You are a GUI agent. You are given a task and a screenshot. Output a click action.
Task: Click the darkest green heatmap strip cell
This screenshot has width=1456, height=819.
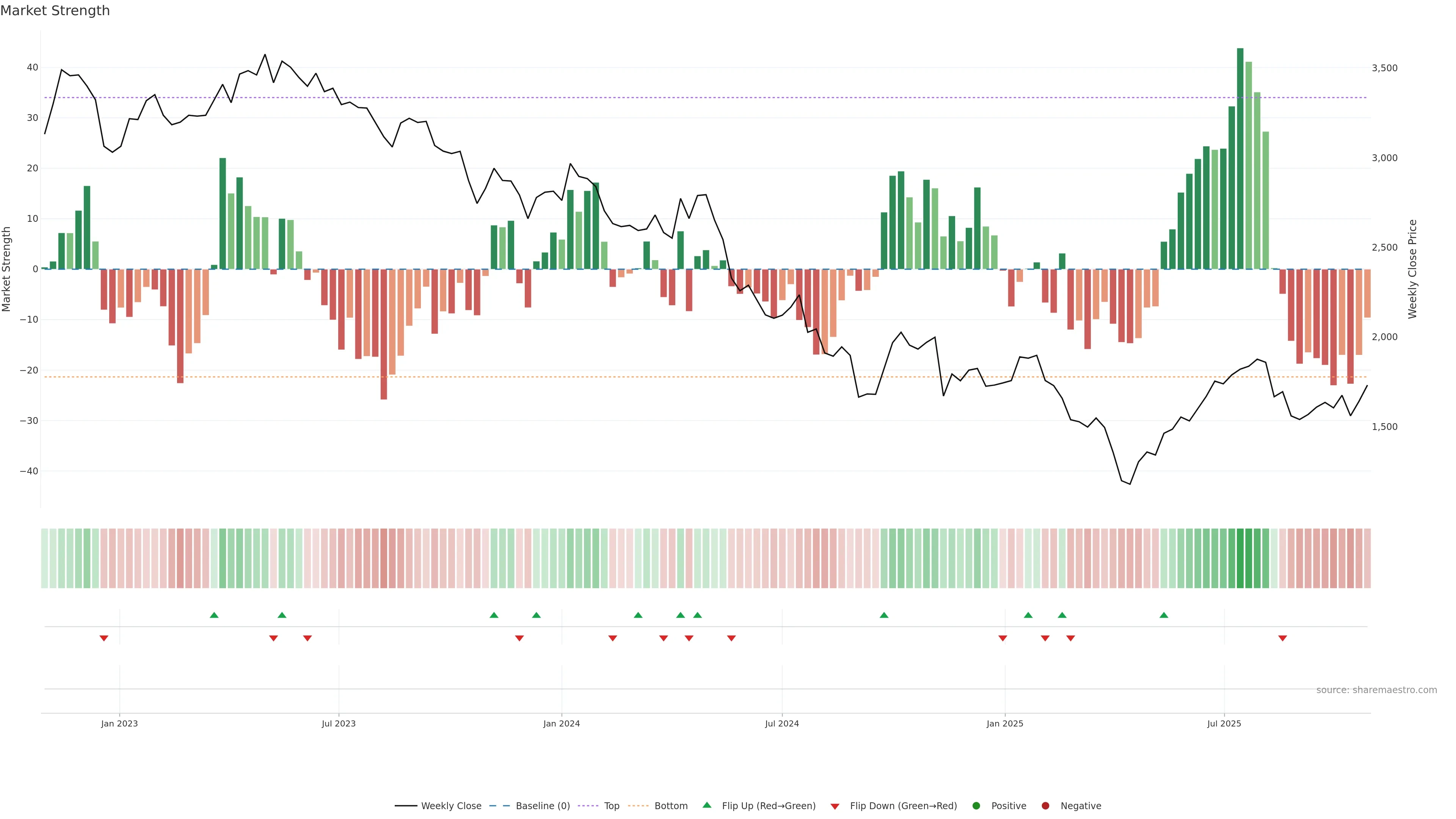[x=1240, y=558]
